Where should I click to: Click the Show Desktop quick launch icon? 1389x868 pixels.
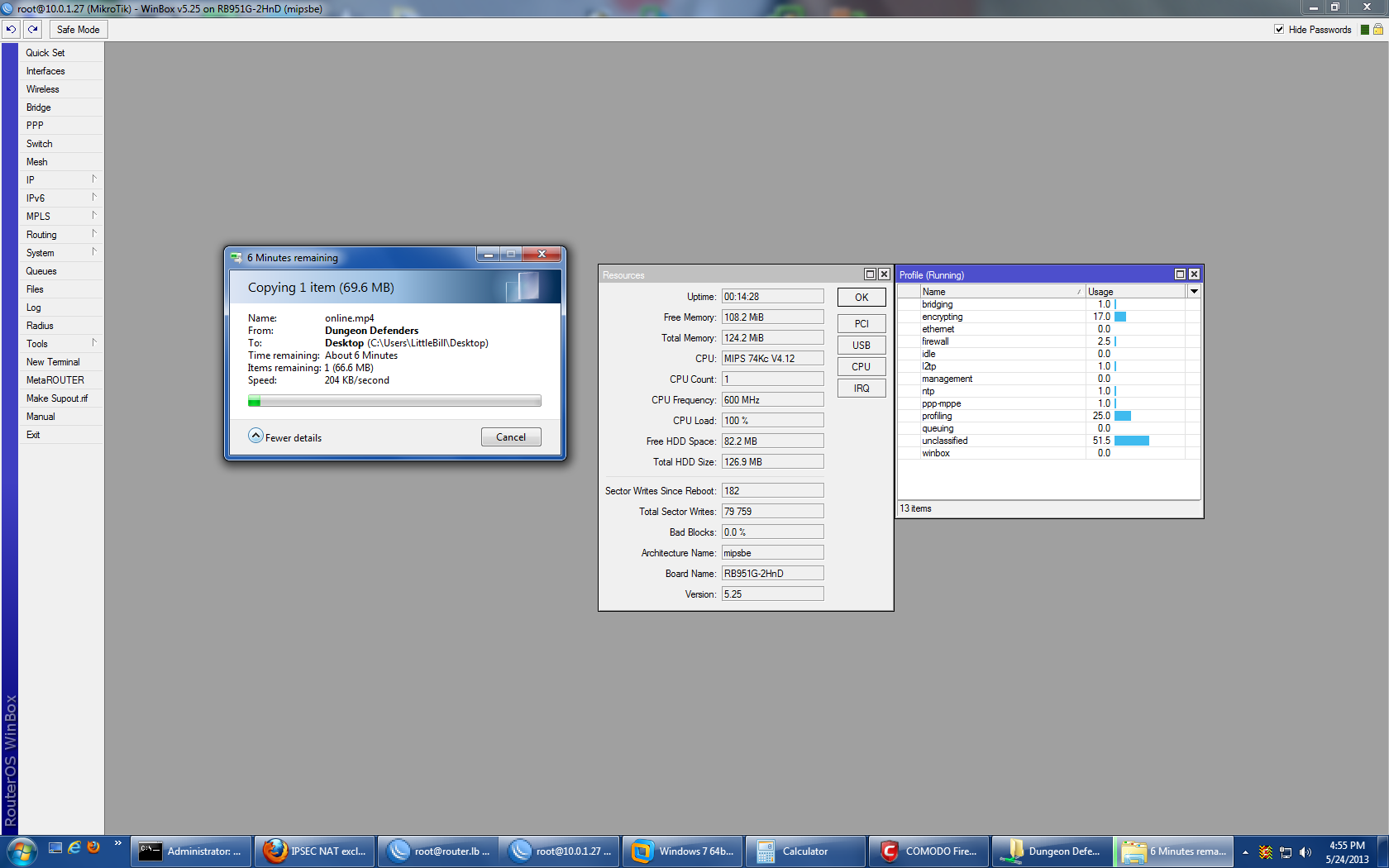point(55,847)
